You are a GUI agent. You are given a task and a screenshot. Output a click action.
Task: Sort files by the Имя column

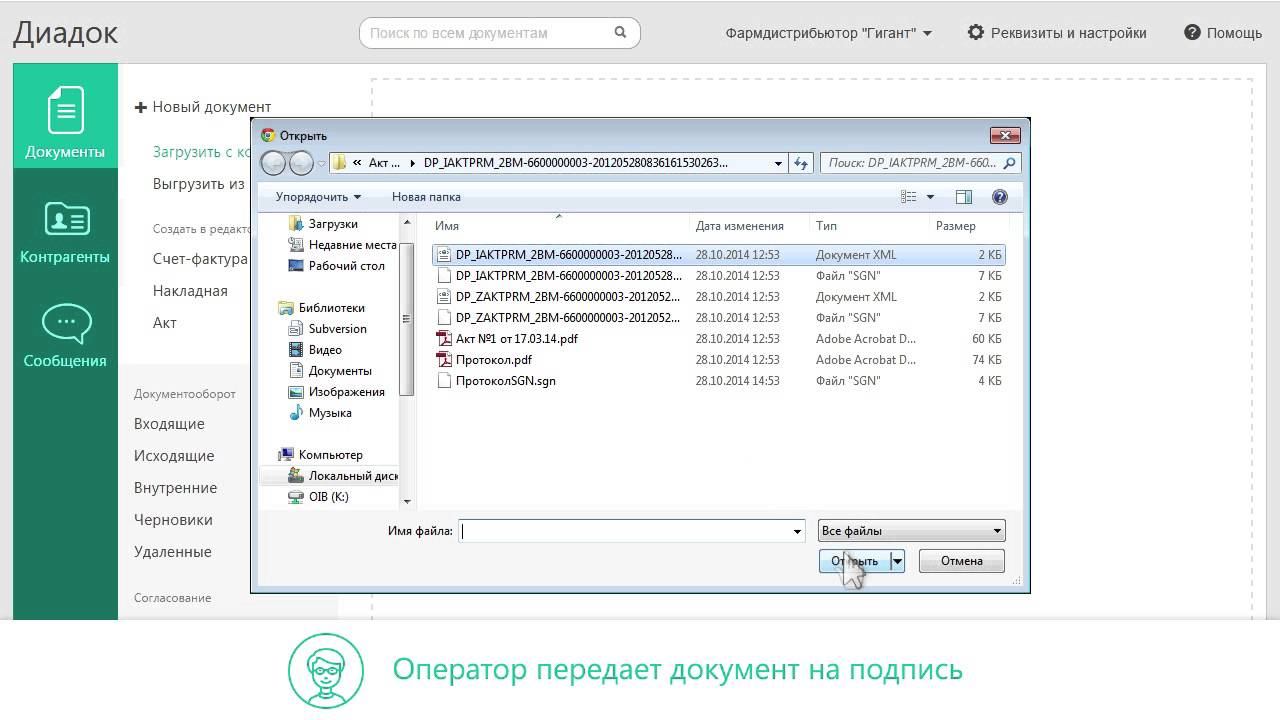click(x=562, y=226)
